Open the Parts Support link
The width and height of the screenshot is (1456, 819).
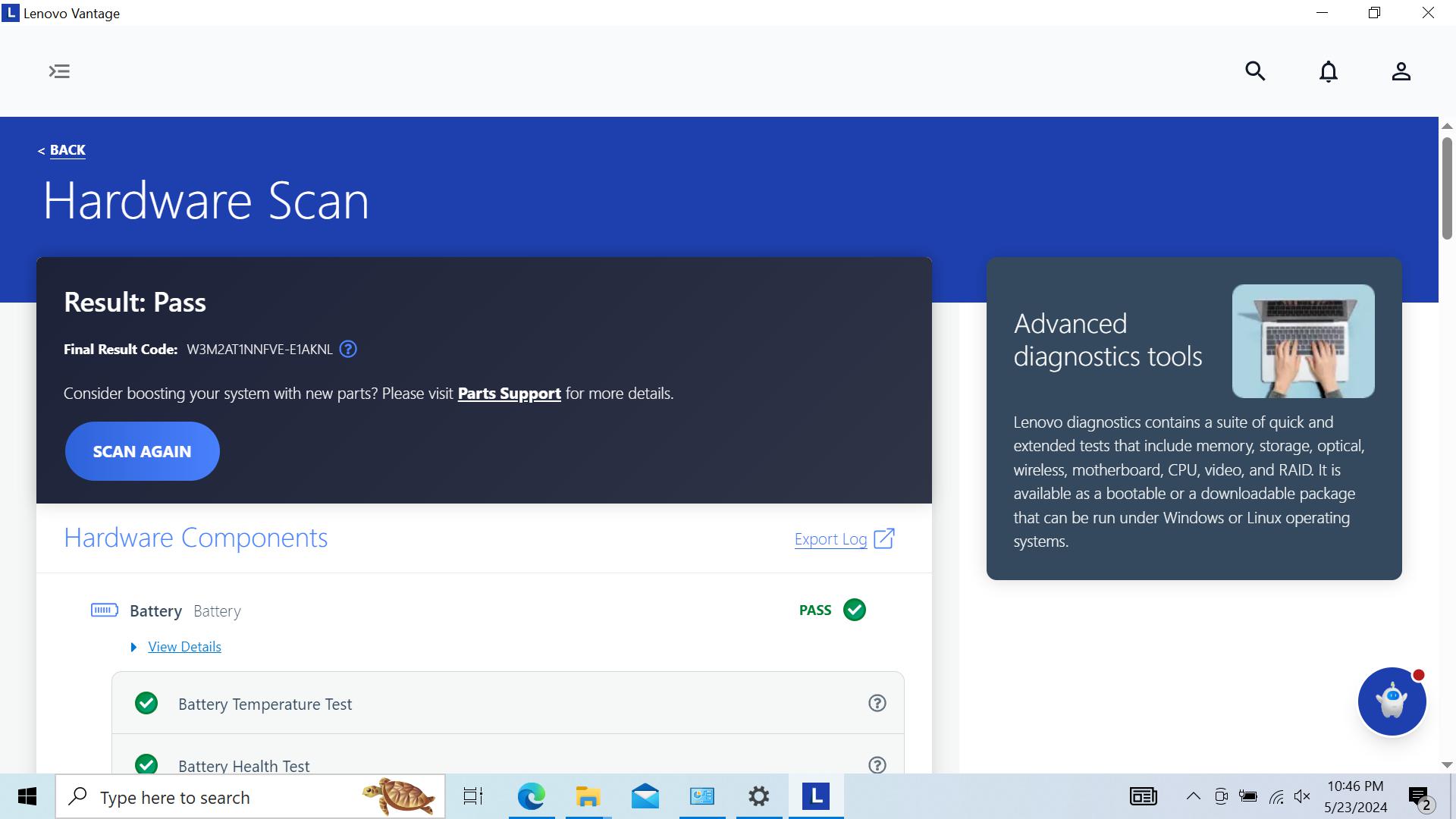(509, 394)
